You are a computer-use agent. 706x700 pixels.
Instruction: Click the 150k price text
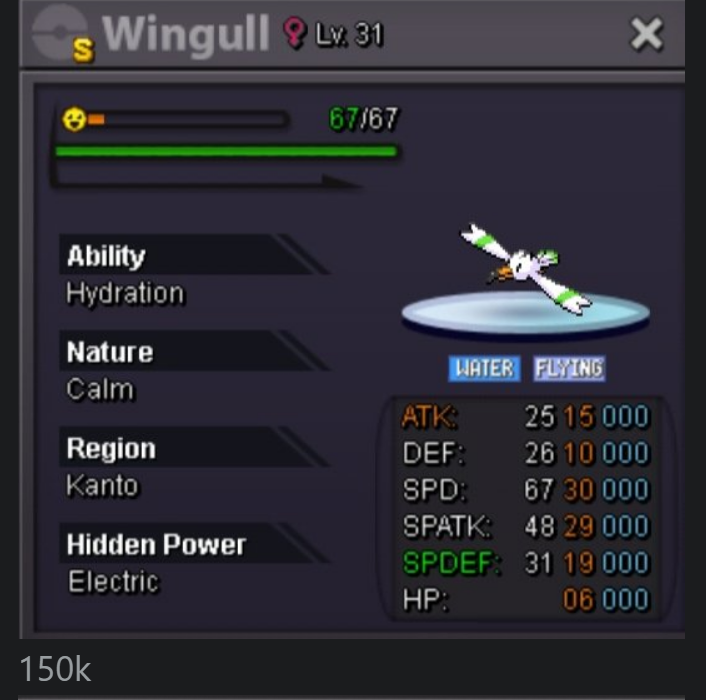[55, 669]
